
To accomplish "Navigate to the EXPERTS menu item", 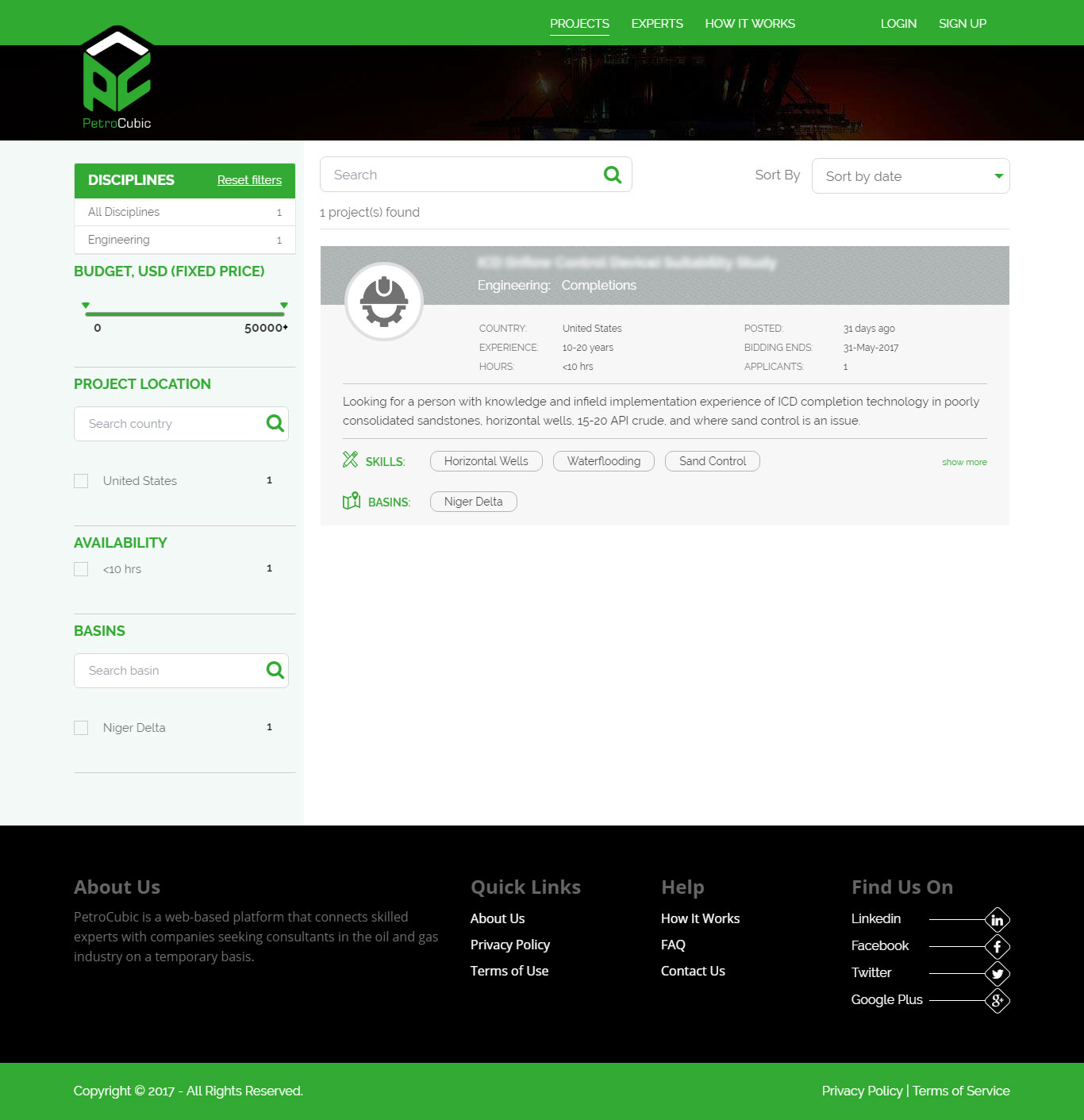I will [x=656, y=23].
